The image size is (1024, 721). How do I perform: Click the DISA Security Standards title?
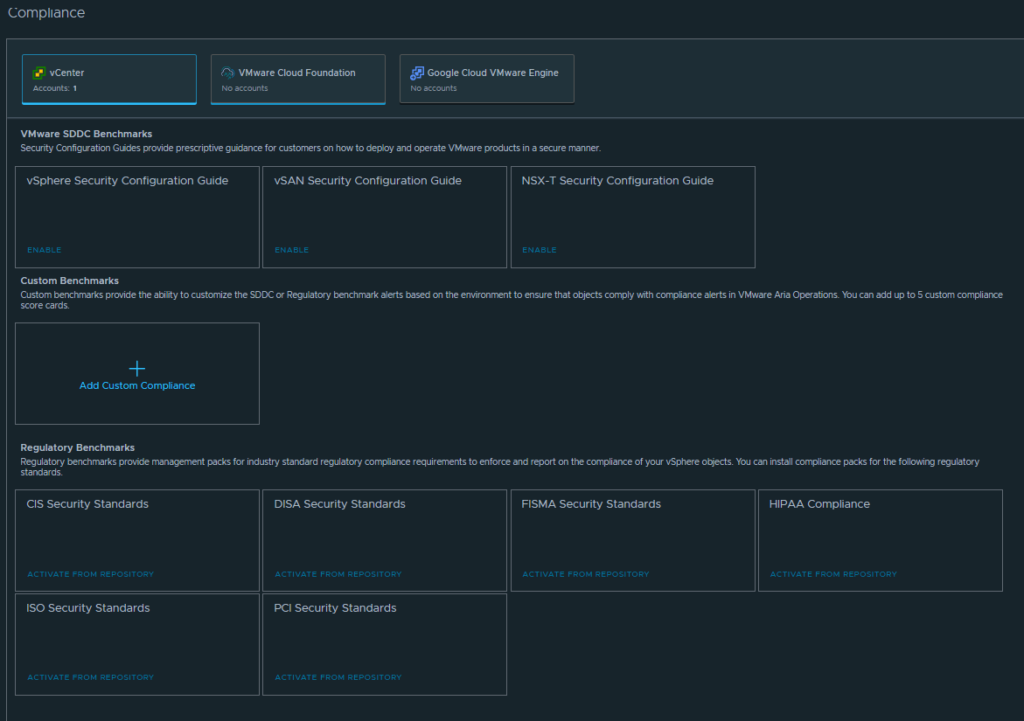coord(340,504)
